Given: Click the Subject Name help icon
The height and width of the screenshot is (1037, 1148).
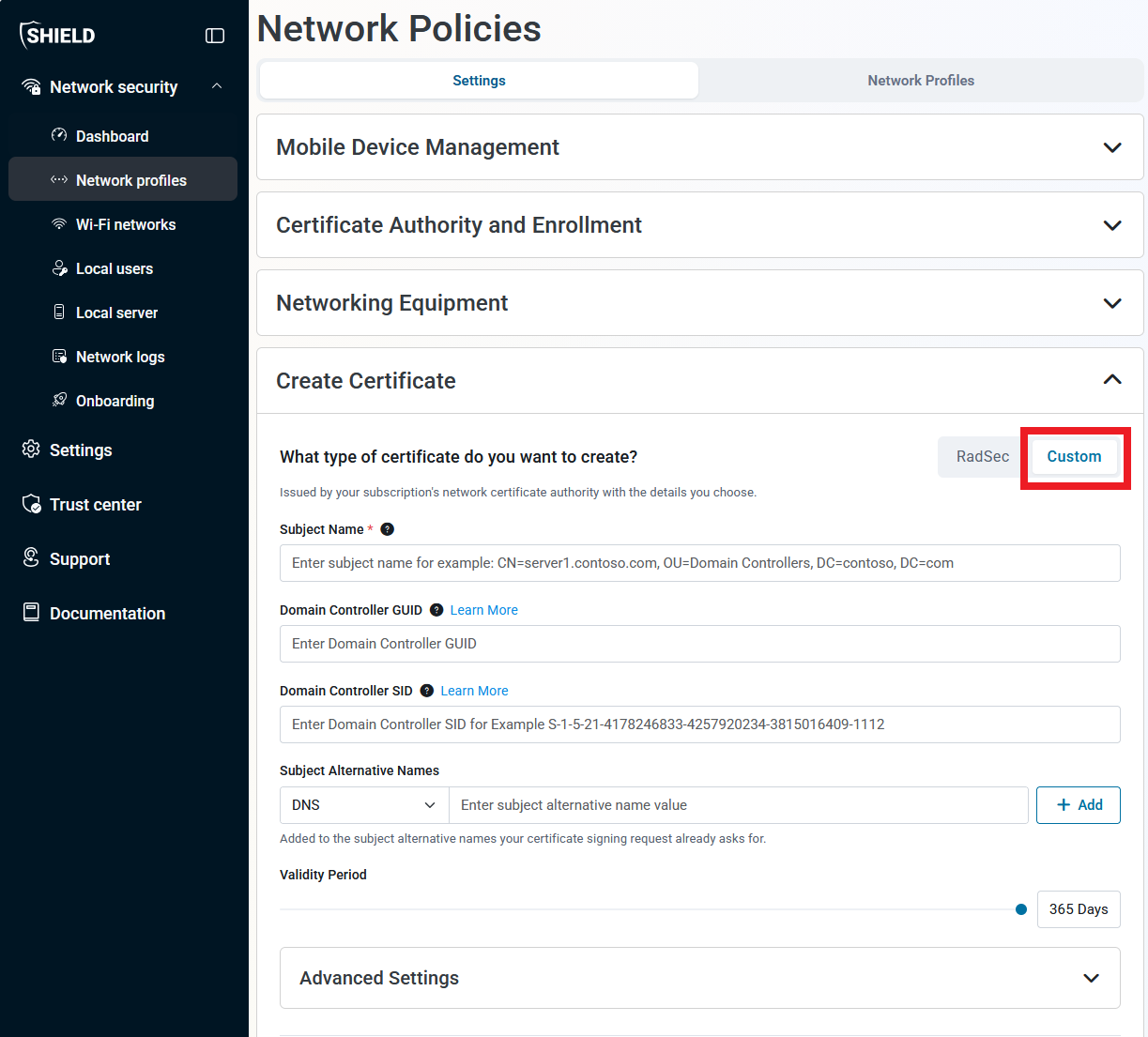Looking at the screenshot, I should tap(387, 529).
